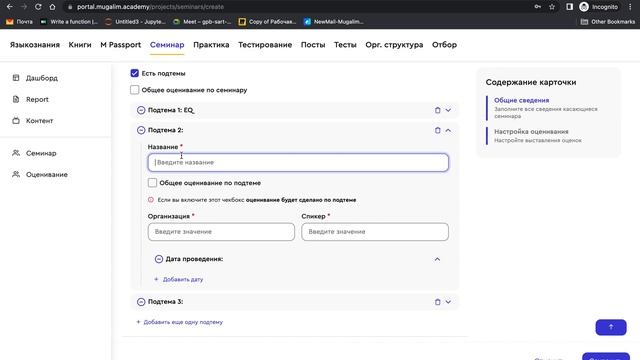Open saved passwords key icon
Image resolution: width=640 pixels, height=360 pixels.
pos(538,7)
